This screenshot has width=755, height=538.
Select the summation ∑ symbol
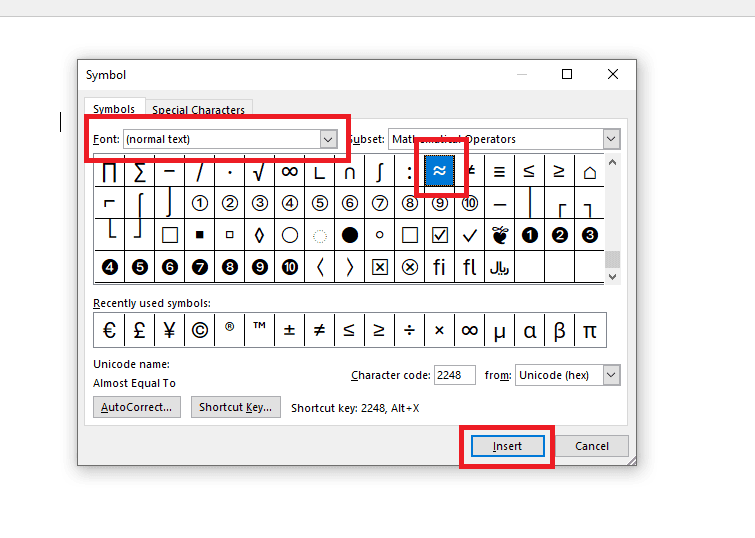[140, 171]
